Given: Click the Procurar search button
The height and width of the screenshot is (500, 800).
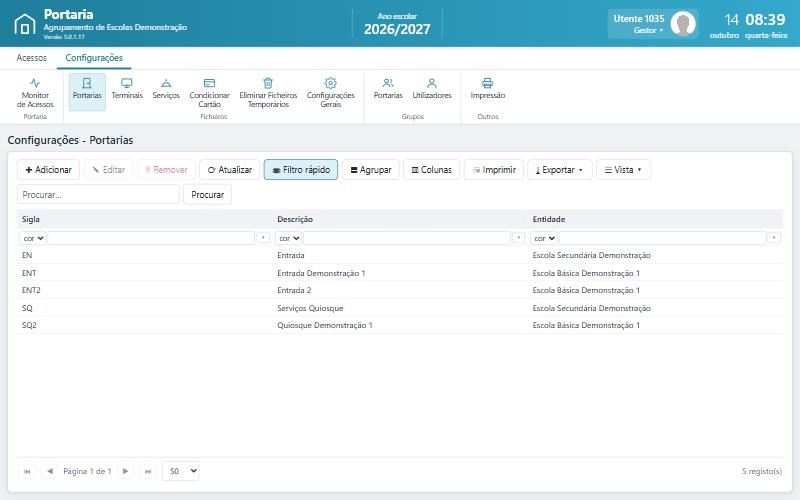Looking at the screenshot, I should coord(208,195).
